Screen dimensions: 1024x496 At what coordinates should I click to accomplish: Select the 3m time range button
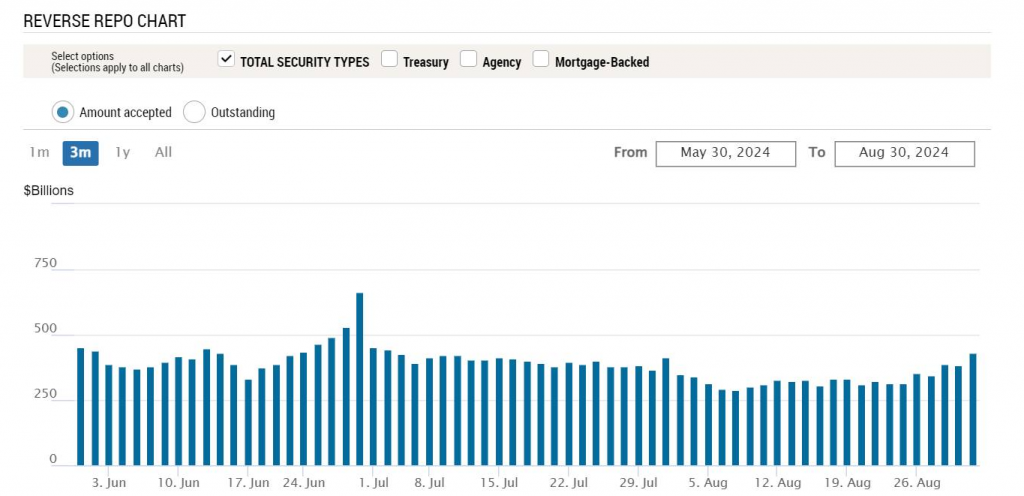80,152
